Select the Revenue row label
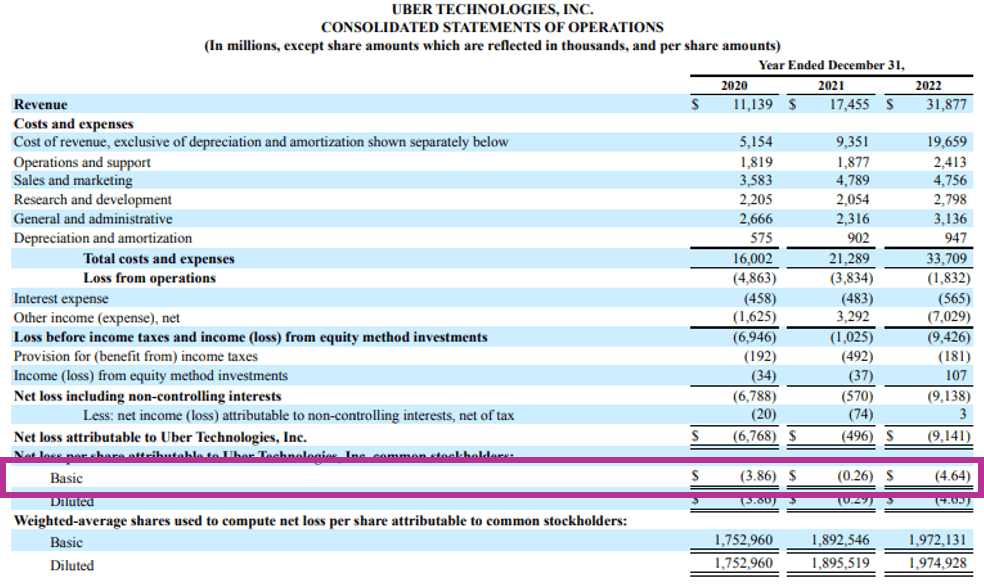 pyautogui.click(x=41, y=105)
